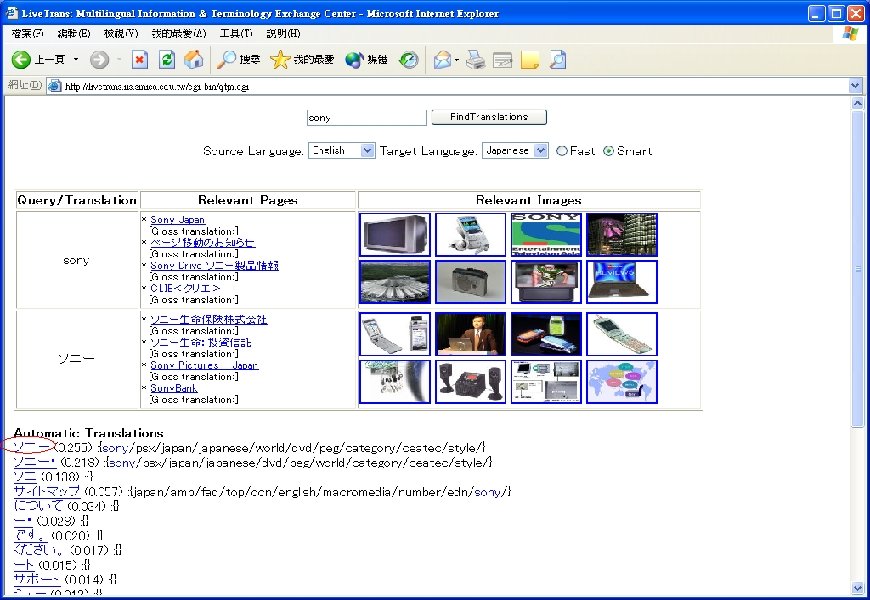870x600 pixels.
Task: Click the ください translation link
Action: (x=37, y=550)
